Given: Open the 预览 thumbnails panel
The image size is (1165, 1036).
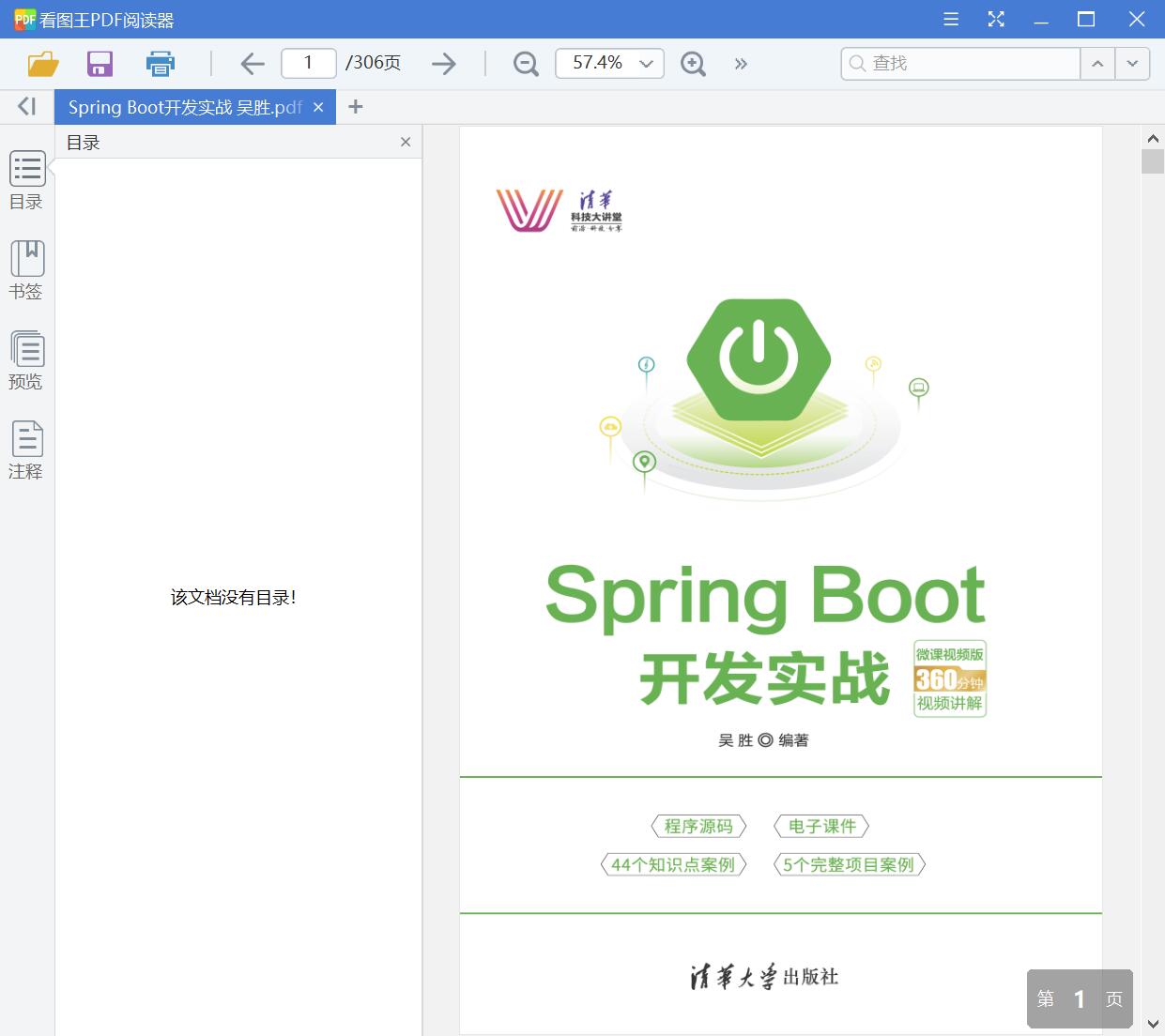Looking at the screenshot, I should click(26, 360).
